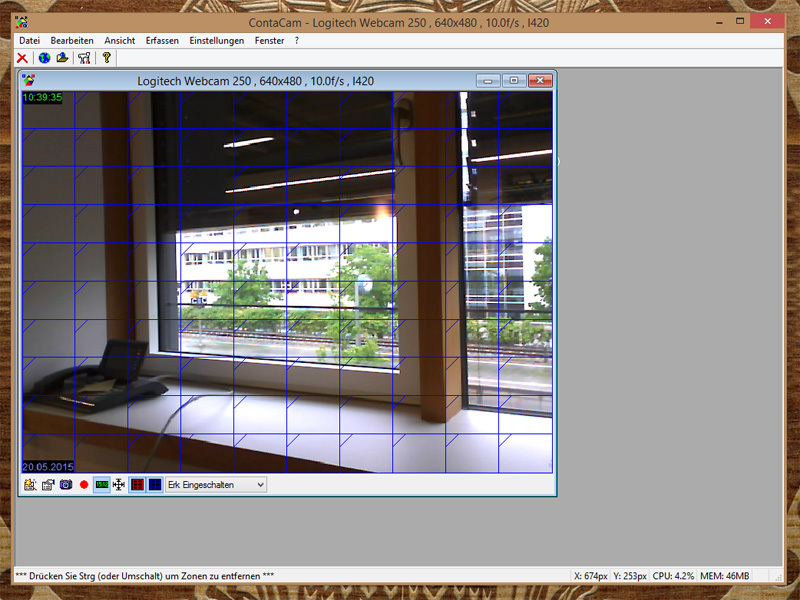The image size is (800, 600).
Task: Click the red X close-device toolbar icon
Action: (22, 58)
